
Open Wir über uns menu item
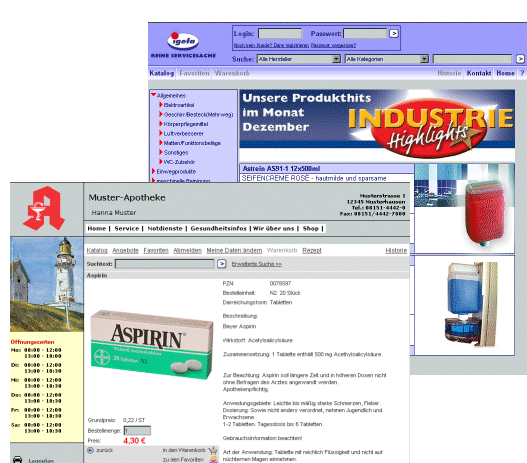(273, 228)
